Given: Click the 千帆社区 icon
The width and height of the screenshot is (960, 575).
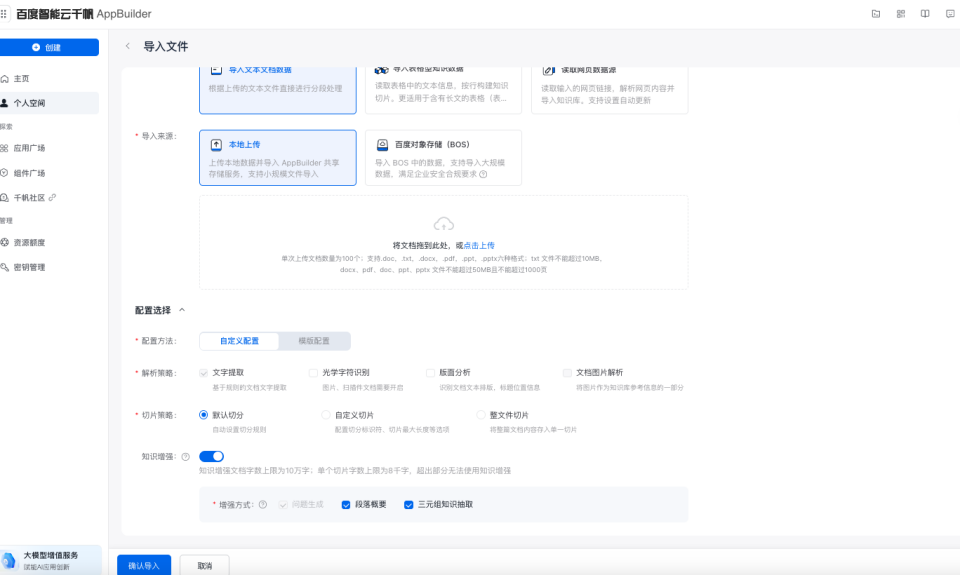Looking at the screenshot, I should tap(4, 198).
